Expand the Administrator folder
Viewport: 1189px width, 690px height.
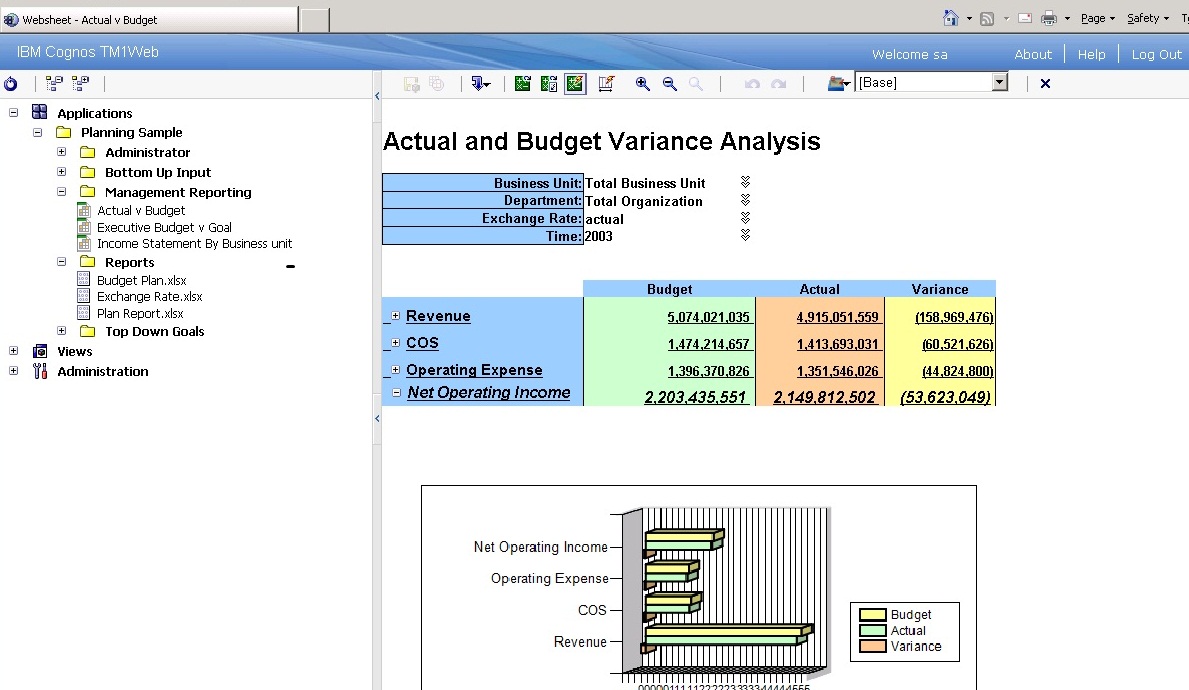point(61,152)
